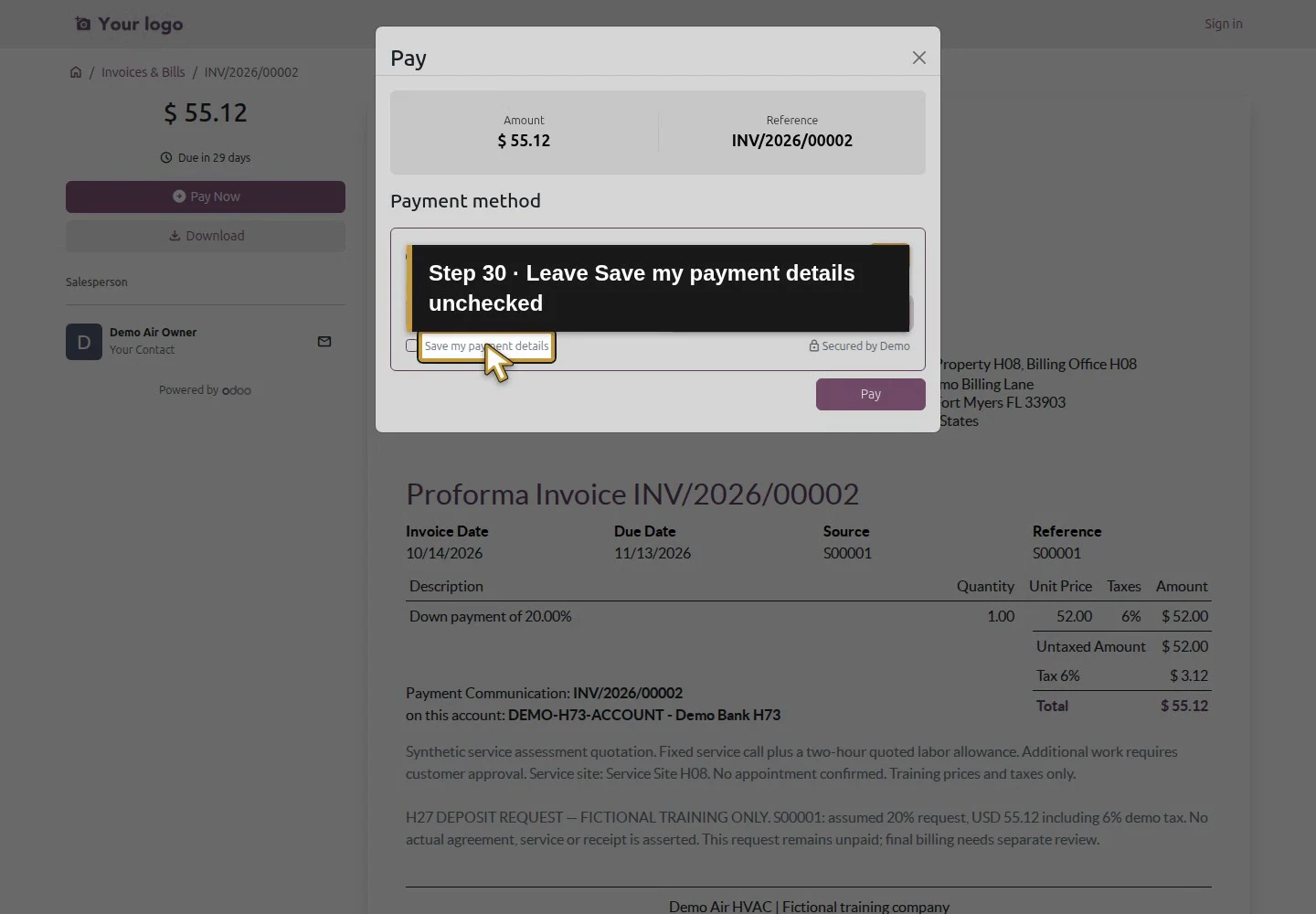This screenshot has height=914, width=1316.
Task: Click the odoo logo after Powered by
Action: point(237,390)
